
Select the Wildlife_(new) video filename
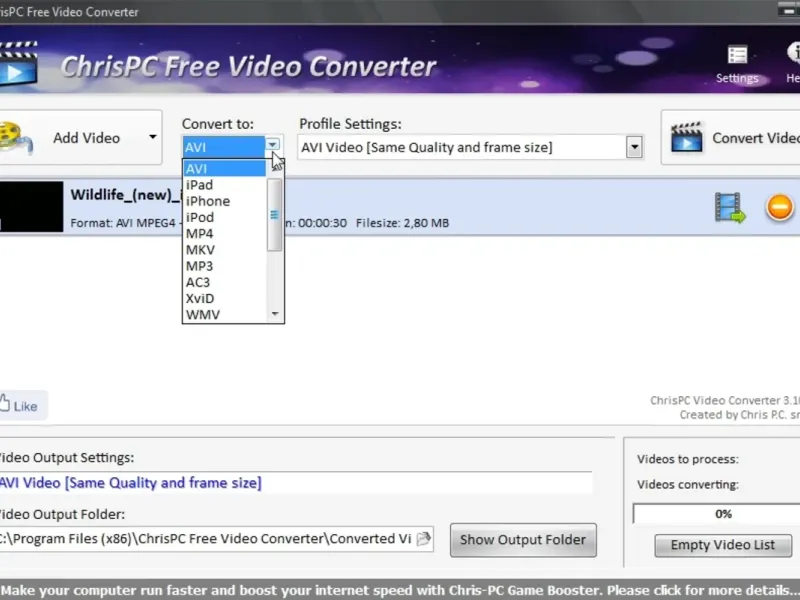click(x=126, y=194)
